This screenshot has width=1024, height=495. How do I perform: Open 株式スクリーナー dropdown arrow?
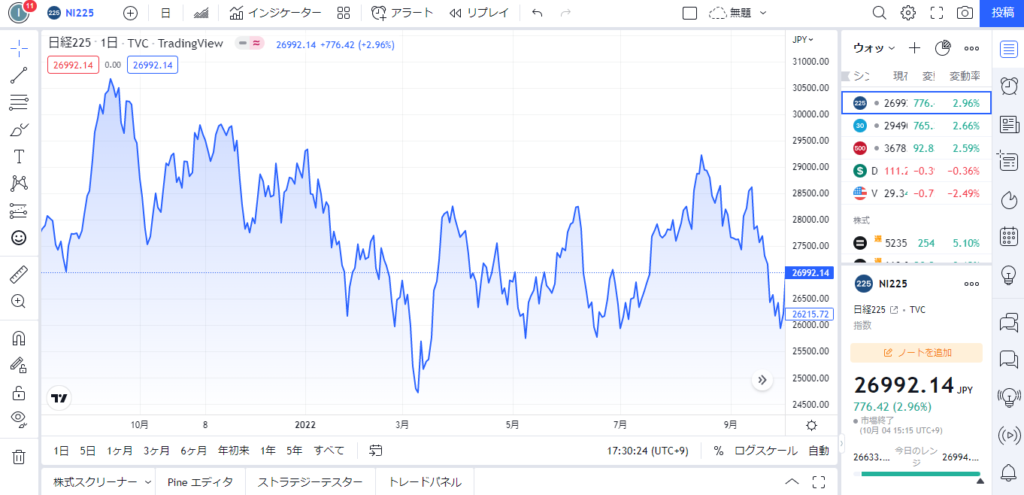(x=148, y=482)
